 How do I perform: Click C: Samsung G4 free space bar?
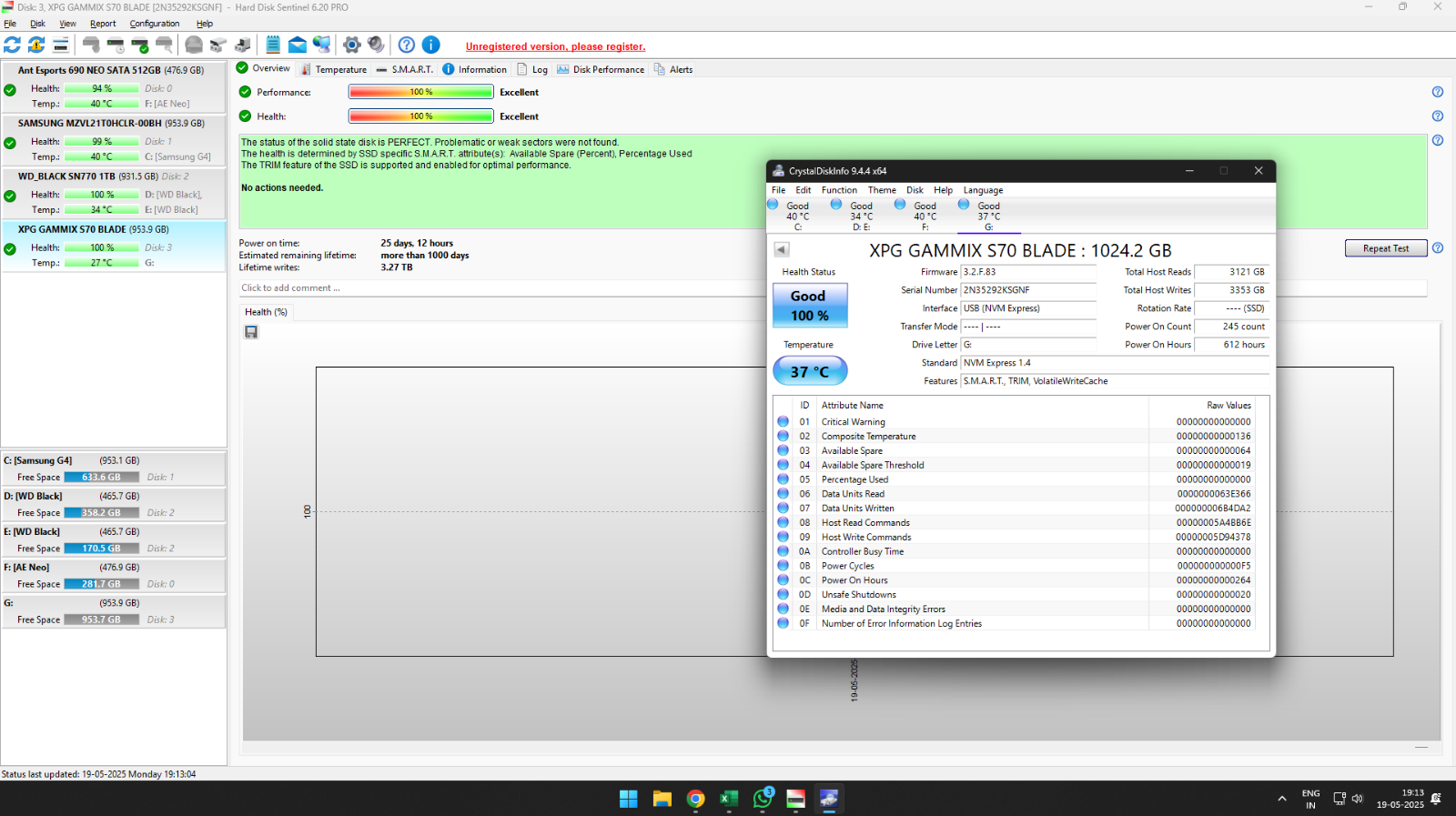coord(101,477)
